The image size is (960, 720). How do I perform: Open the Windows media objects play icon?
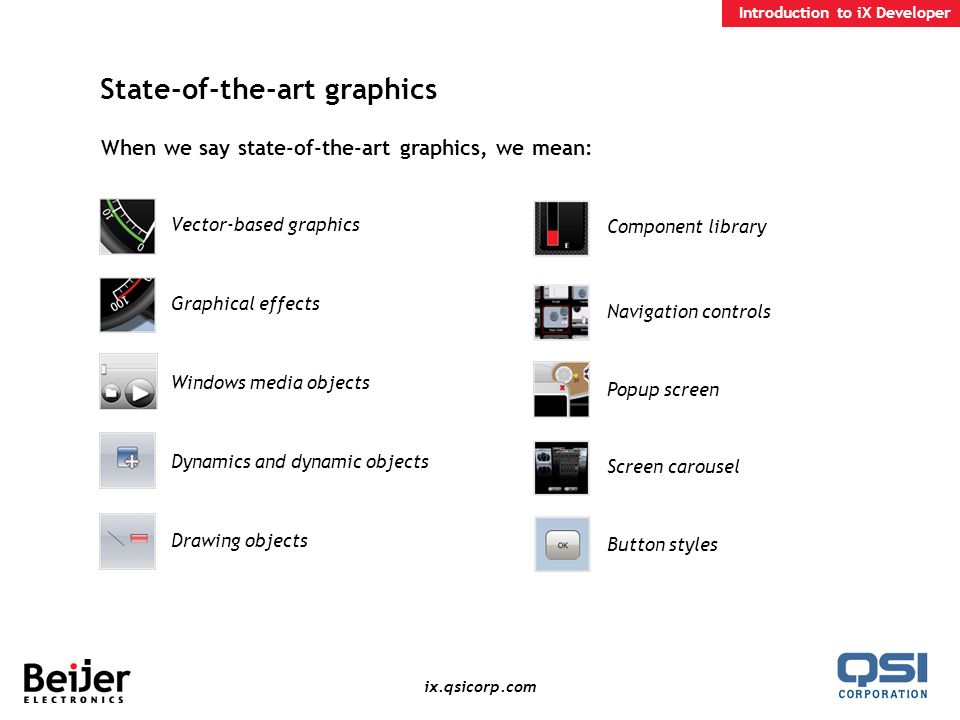128,381
